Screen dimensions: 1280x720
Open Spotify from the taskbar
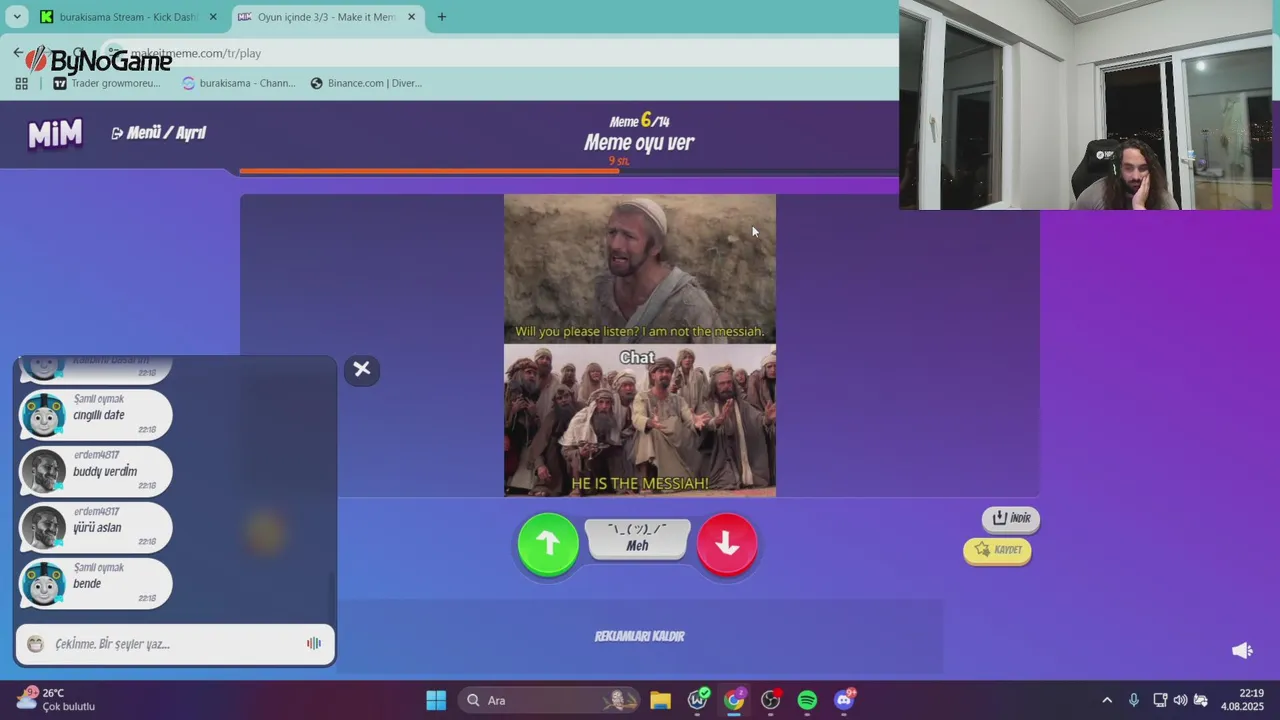807,700
